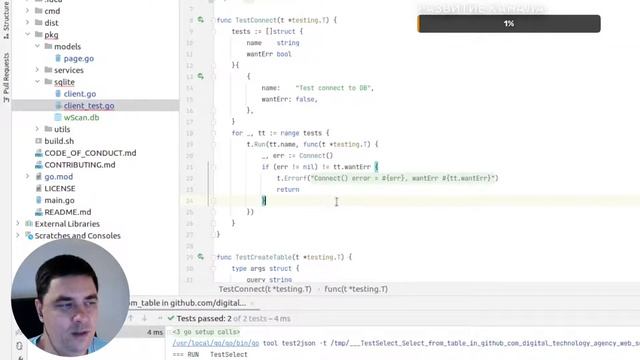This screenshot has width=640, height=360.
Task: Click the wScan.db database file icon
Action: coord(58,118)
